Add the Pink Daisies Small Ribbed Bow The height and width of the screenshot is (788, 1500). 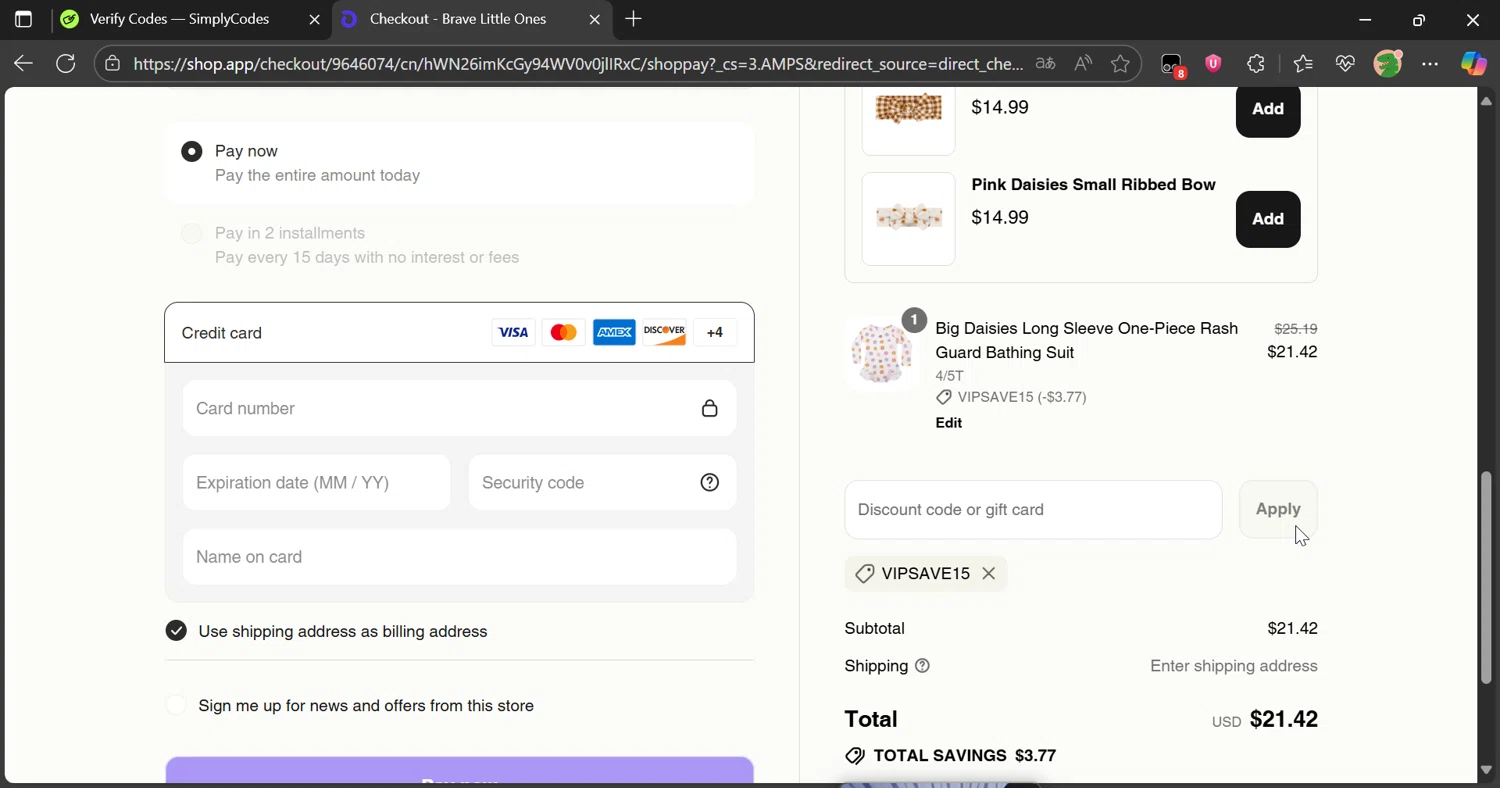(1268, 219)
